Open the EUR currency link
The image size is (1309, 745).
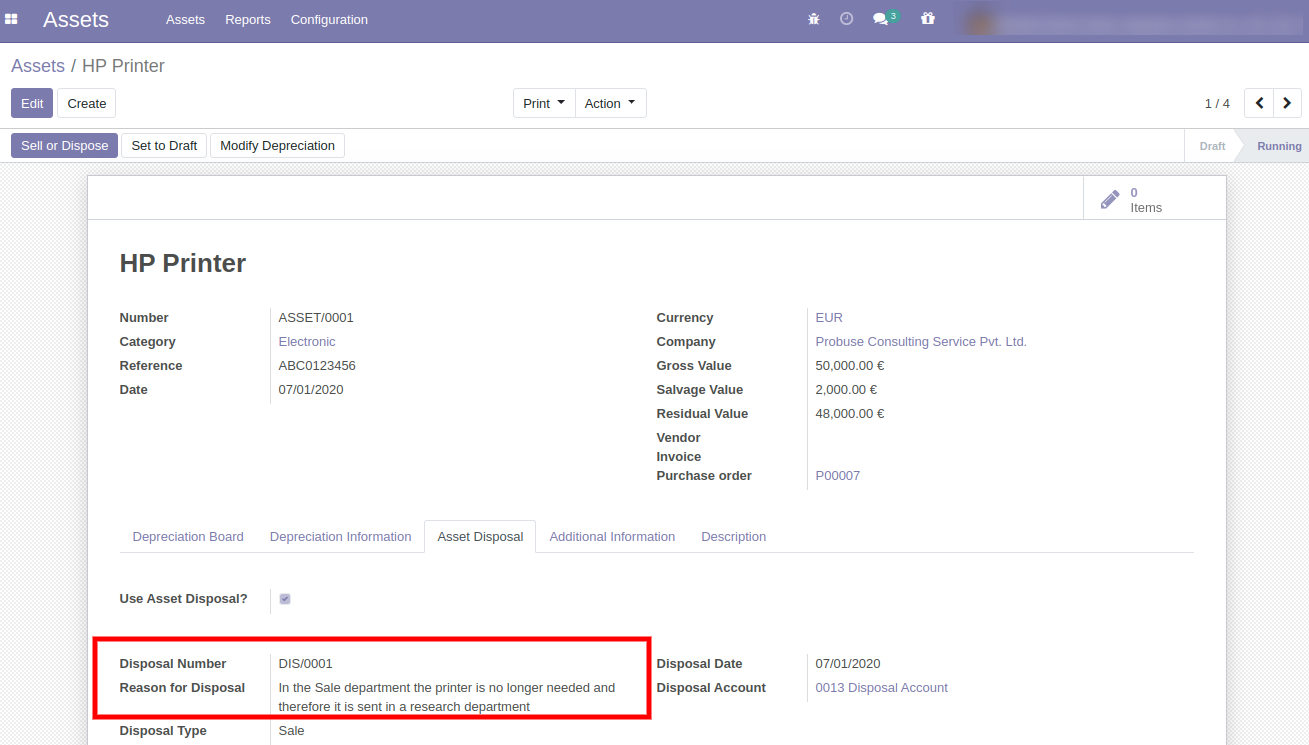click(x=829, y=318)
